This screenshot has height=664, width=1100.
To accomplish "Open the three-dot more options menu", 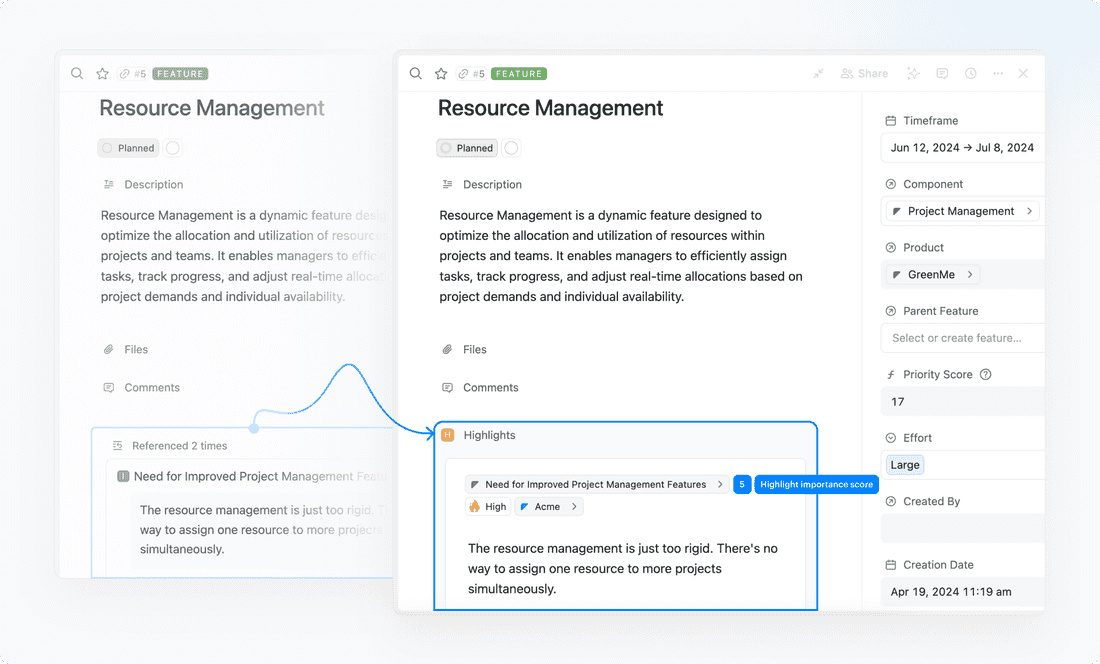I will pyautogui.click(x=998, y=74).
